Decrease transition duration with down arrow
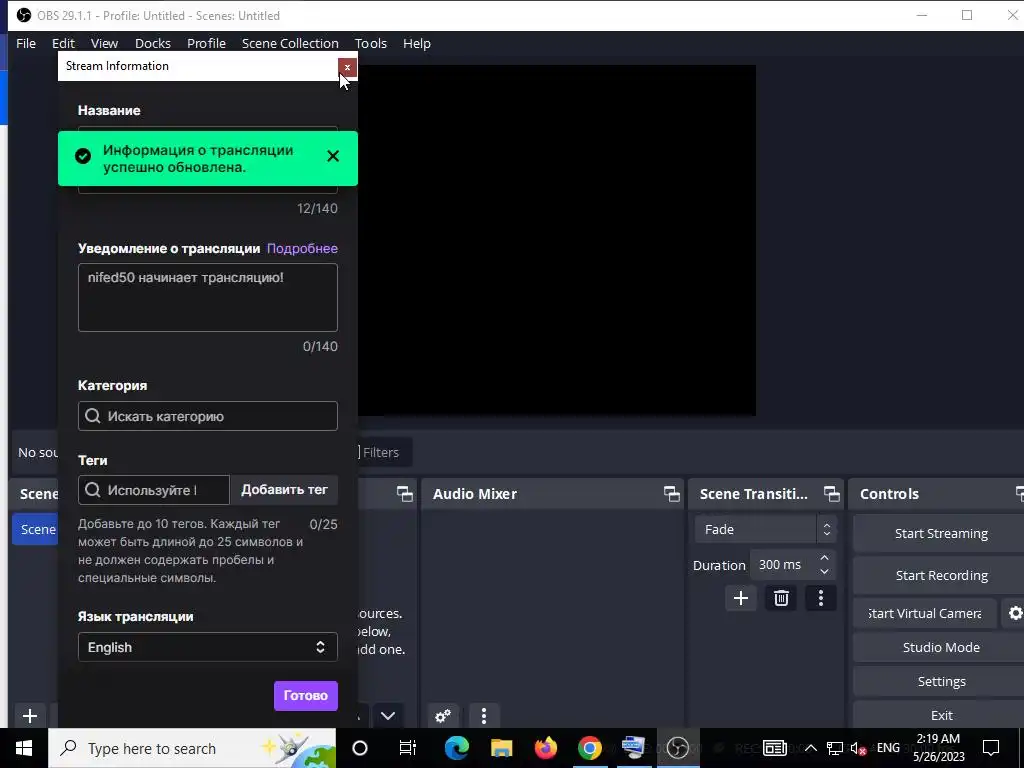Viewport: 1024px width, 768px height. pos(825,572)
